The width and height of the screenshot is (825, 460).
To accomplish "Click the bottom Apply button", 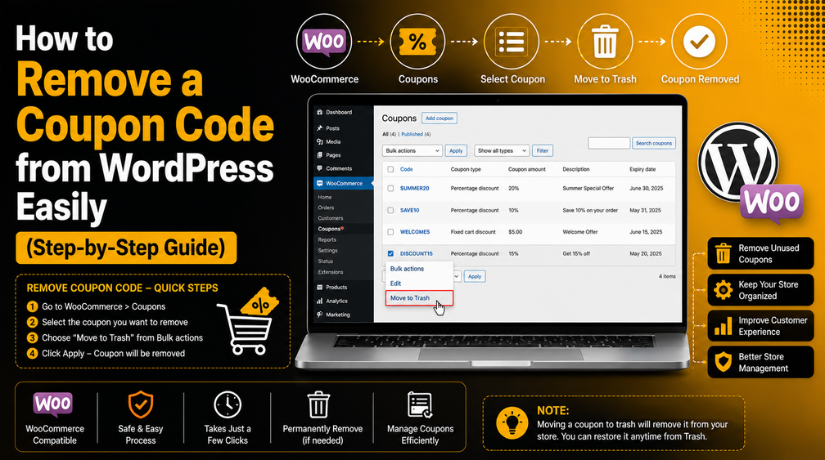I will coord(475,276).
